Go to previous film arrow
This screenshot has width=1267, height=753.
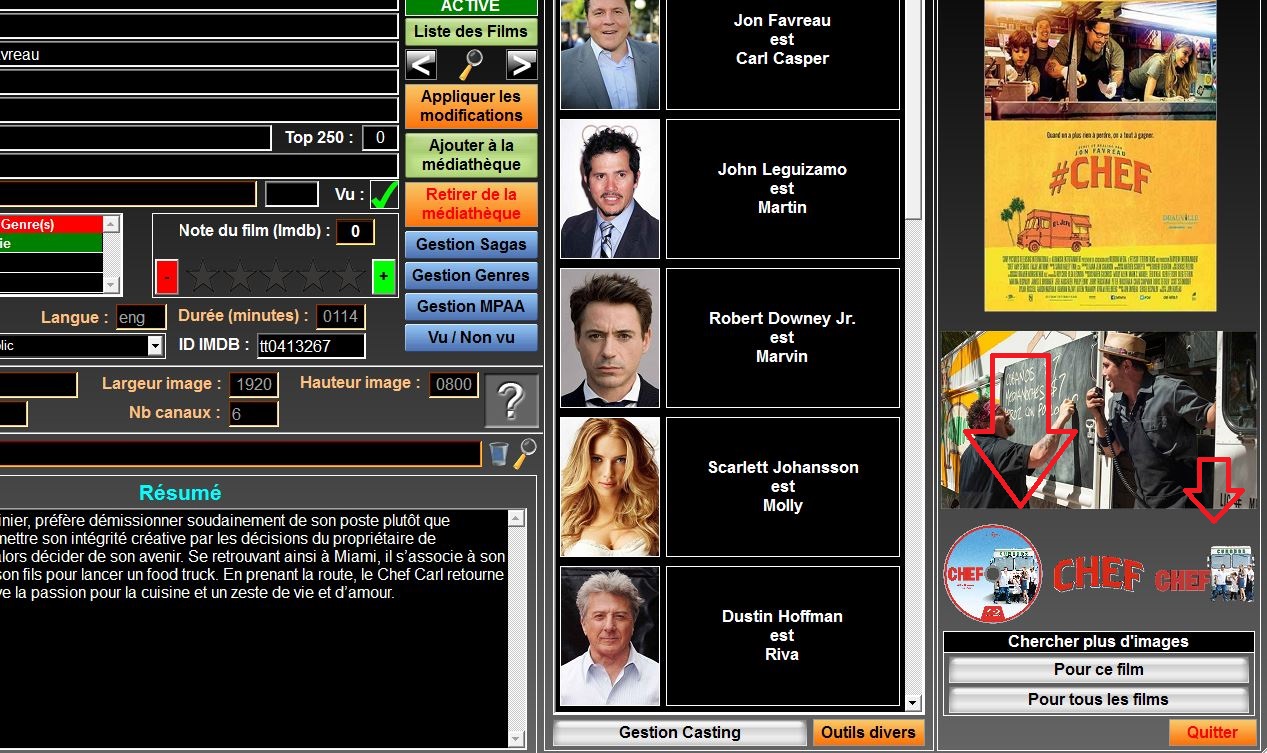tap(421, 65)
